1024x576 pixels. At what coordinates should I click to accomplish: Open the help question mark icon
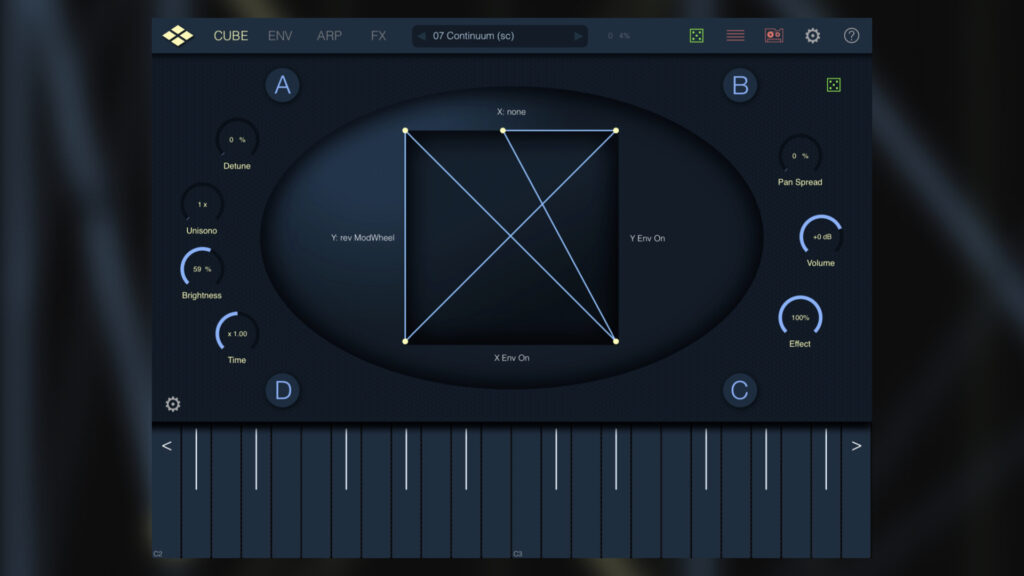[x=851, y=35]
